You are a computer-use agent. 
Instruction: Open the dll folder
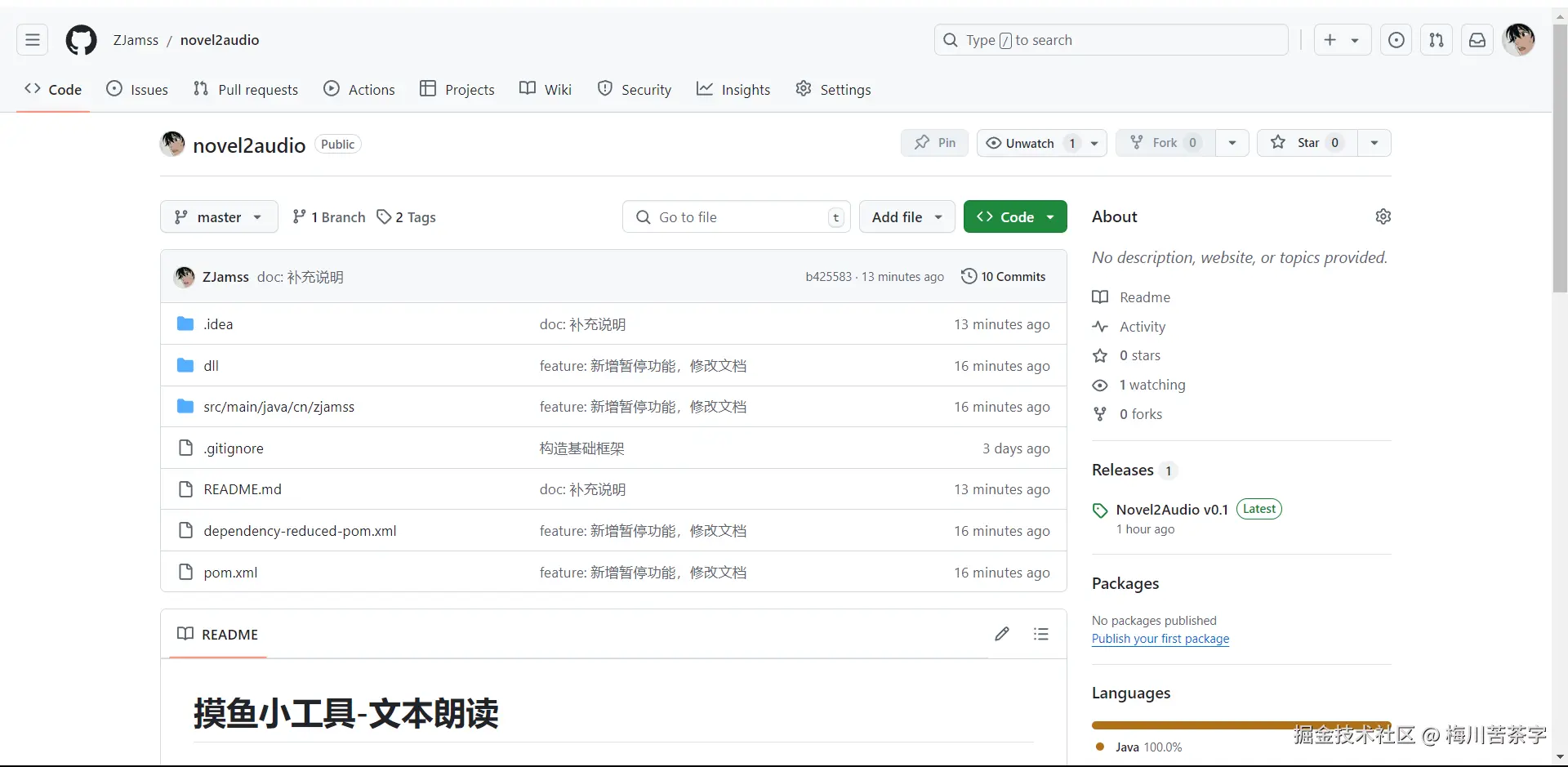point(211,366)
